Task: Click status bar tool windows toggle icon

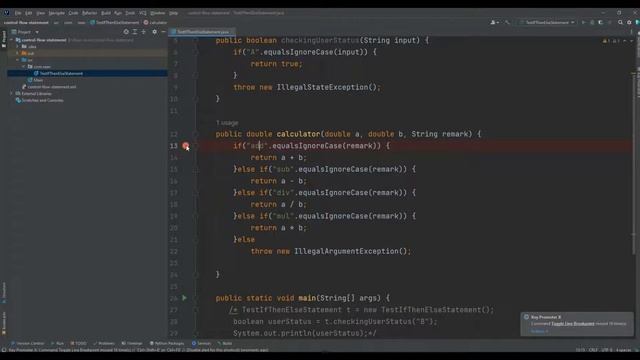Action: 4,350
